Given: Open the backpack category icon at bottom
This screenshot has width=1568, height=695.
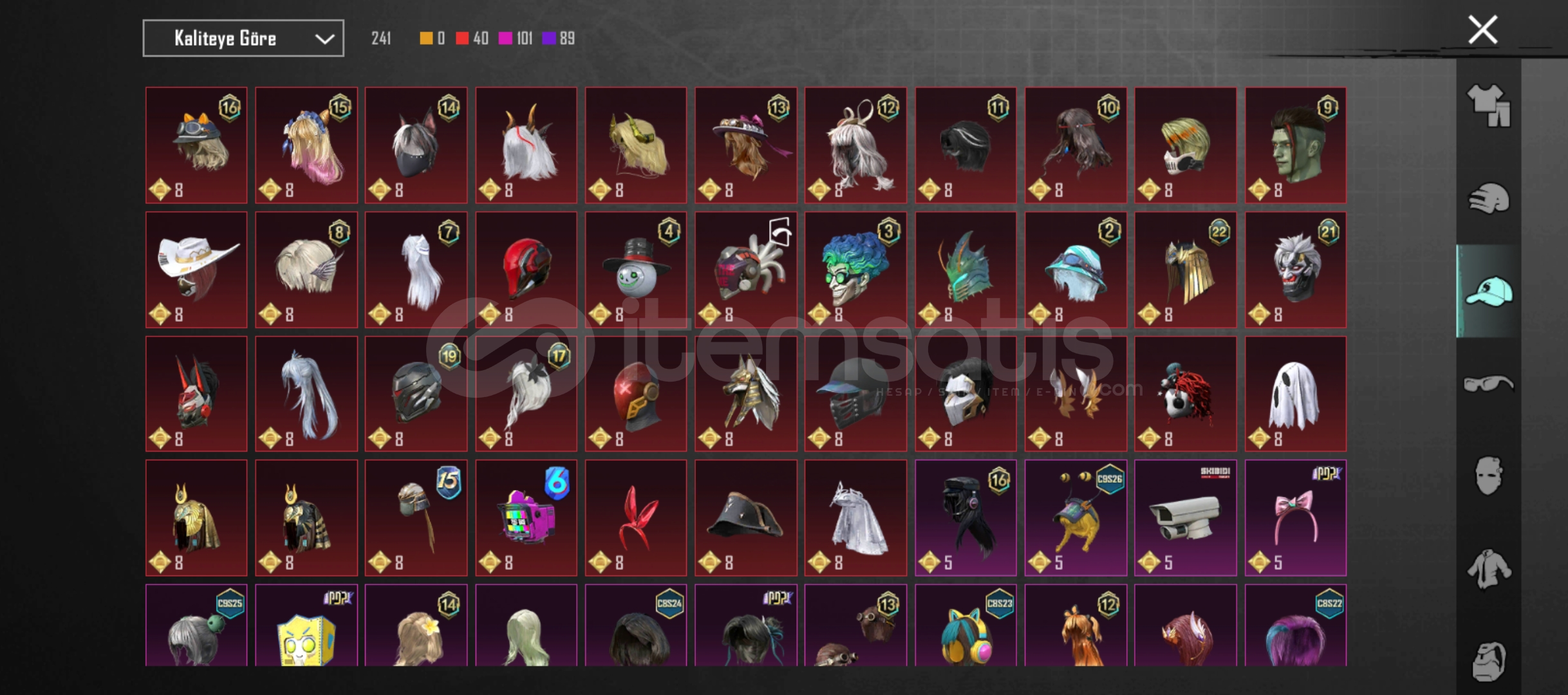Looking at the screenshot, I should [1489, 661].
